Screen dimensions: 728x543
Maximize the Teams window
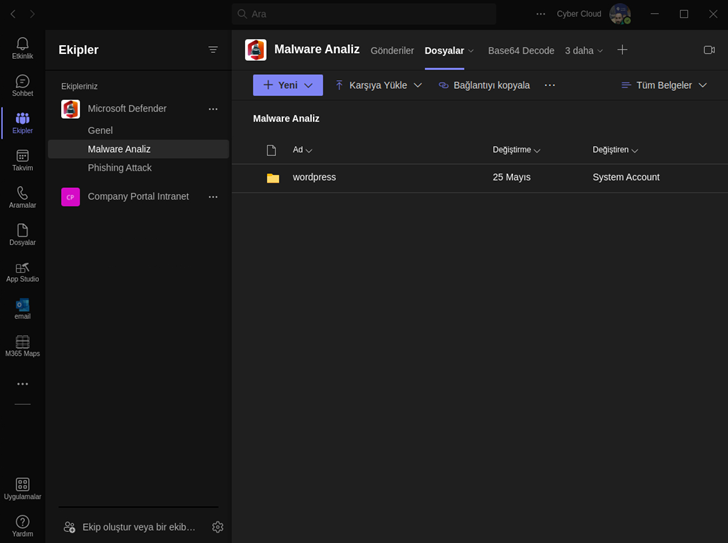tap(684, 14)
